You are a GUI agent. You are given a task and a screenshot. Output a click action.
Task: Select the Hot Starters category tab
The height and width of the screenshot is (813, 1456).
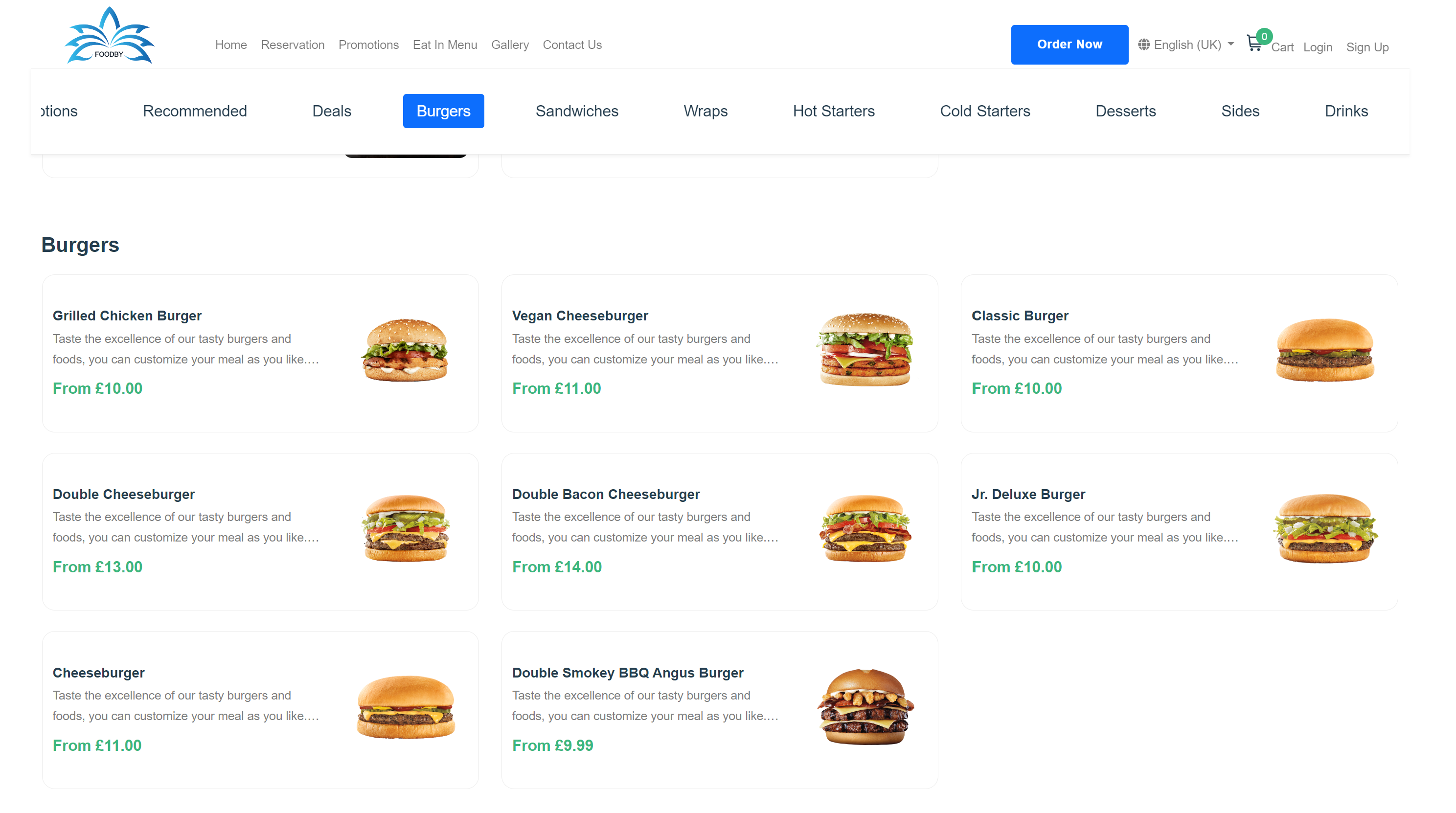pyautogui.click(x=833, y=111)
